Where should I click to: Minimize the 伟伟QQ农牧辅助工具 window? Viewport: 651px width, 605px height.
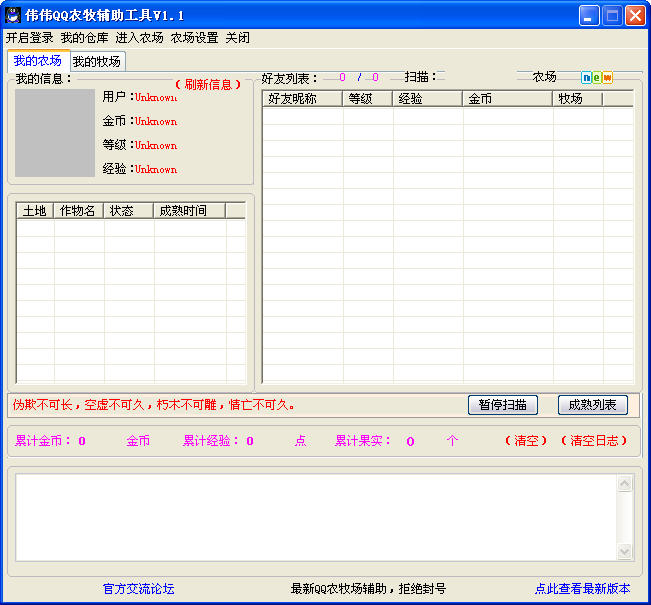click(589, 16)
